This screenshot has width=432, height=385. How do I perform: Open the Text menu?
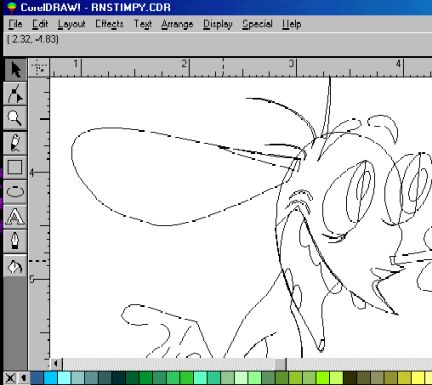143,24
